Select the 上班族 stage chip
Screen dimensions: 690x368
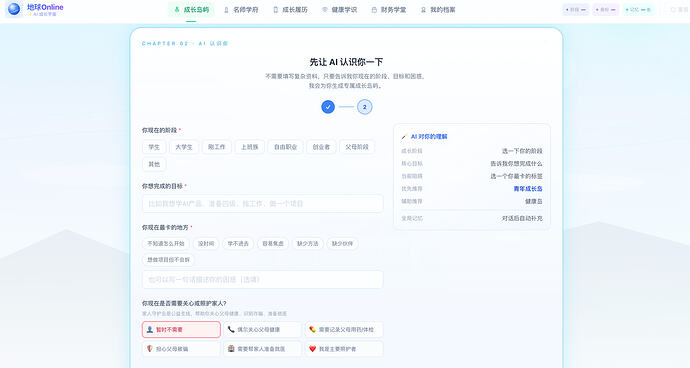pos(250,147)
